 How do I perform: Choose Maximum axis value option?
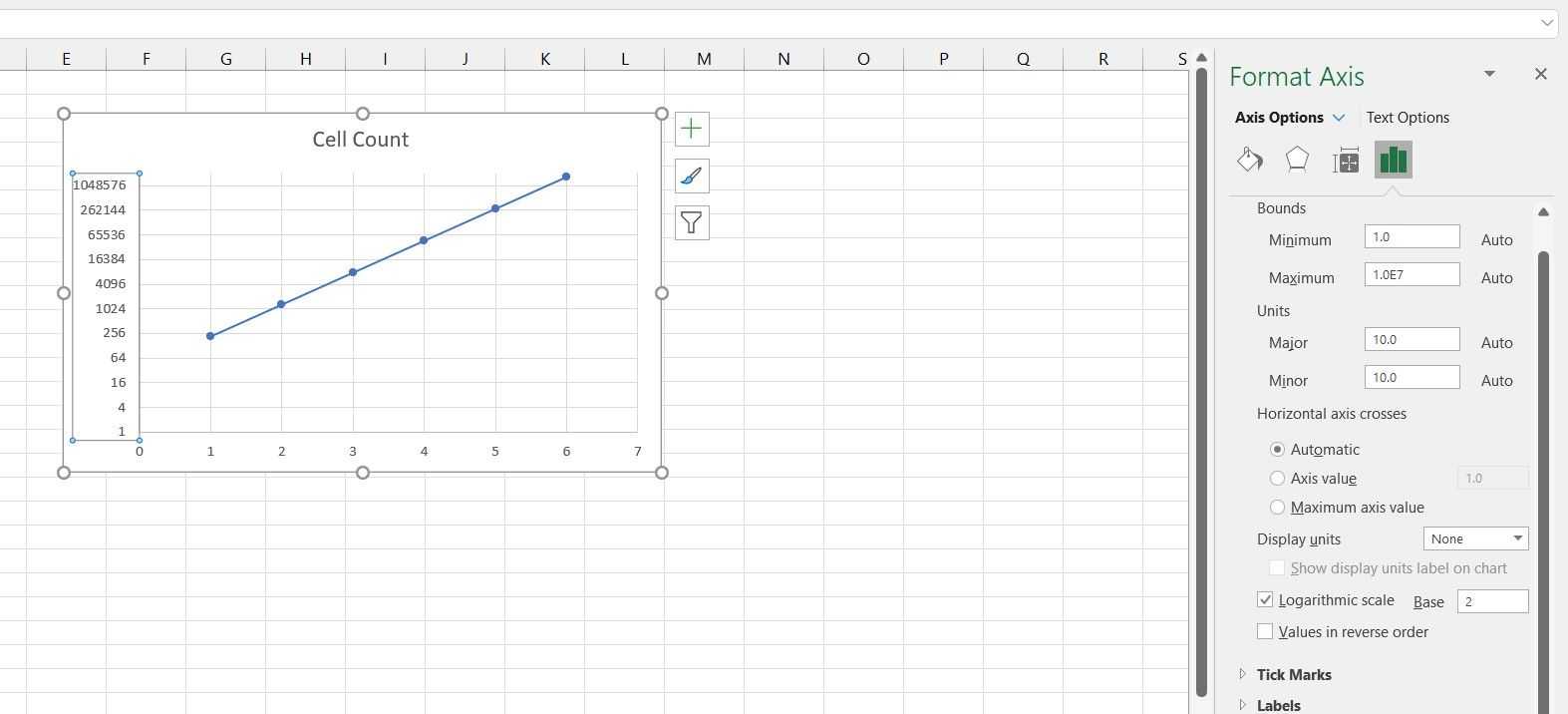(1277, 508)
